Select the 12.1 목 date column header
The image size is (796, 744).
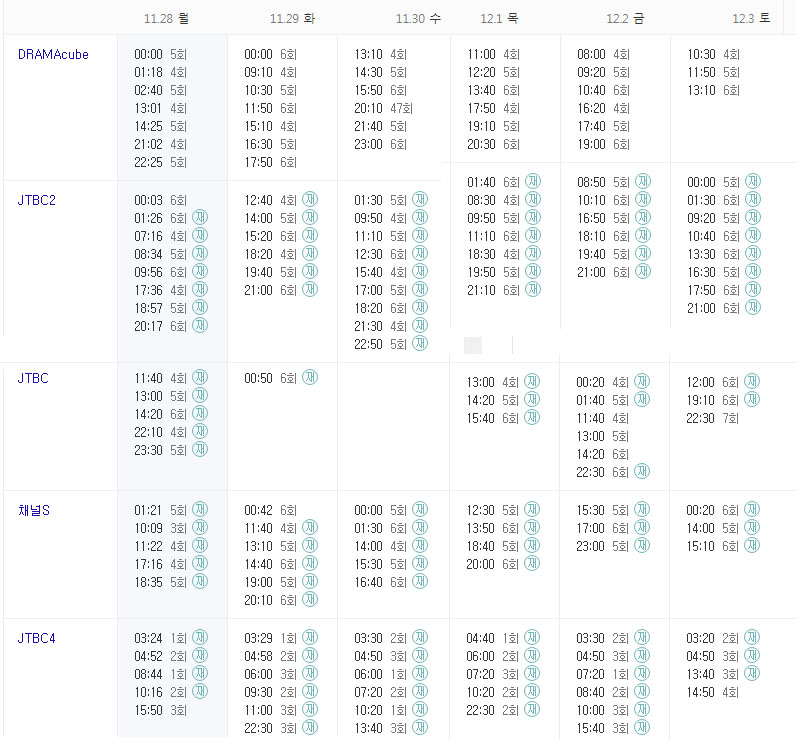[499, 19]
